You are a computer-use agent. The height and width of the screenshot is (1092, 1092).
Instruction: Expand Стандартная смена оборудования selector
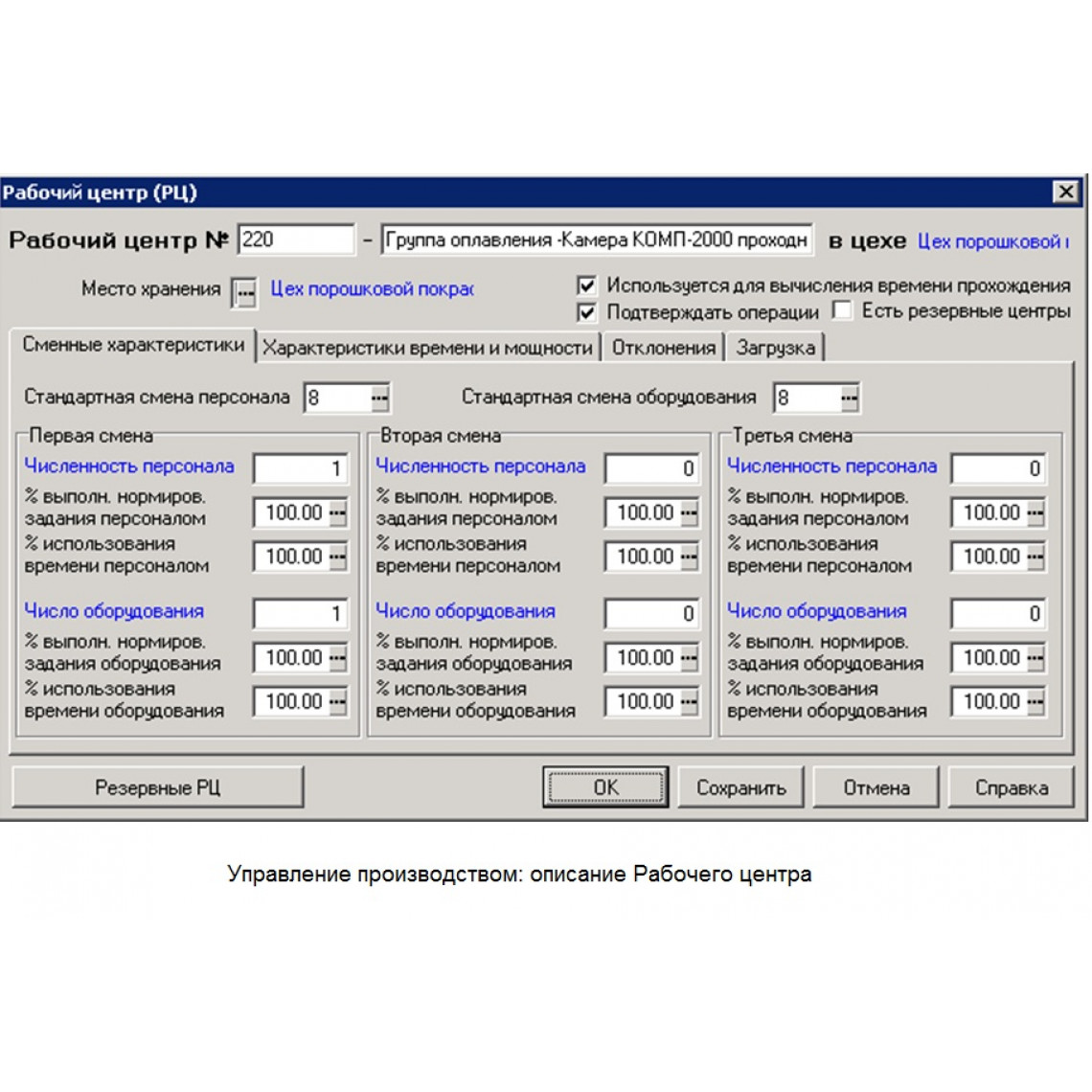(849, 398)
